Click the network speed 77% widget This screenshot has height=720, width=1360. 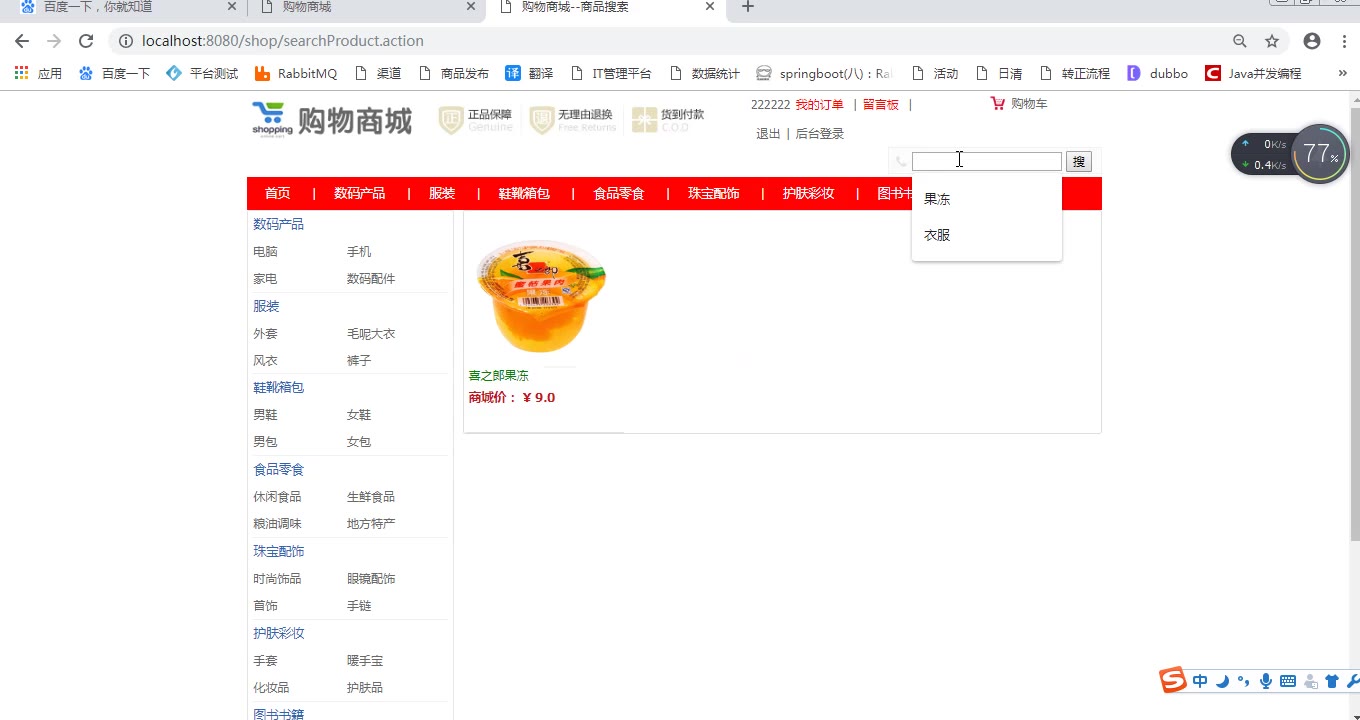tap(1319, 154)
